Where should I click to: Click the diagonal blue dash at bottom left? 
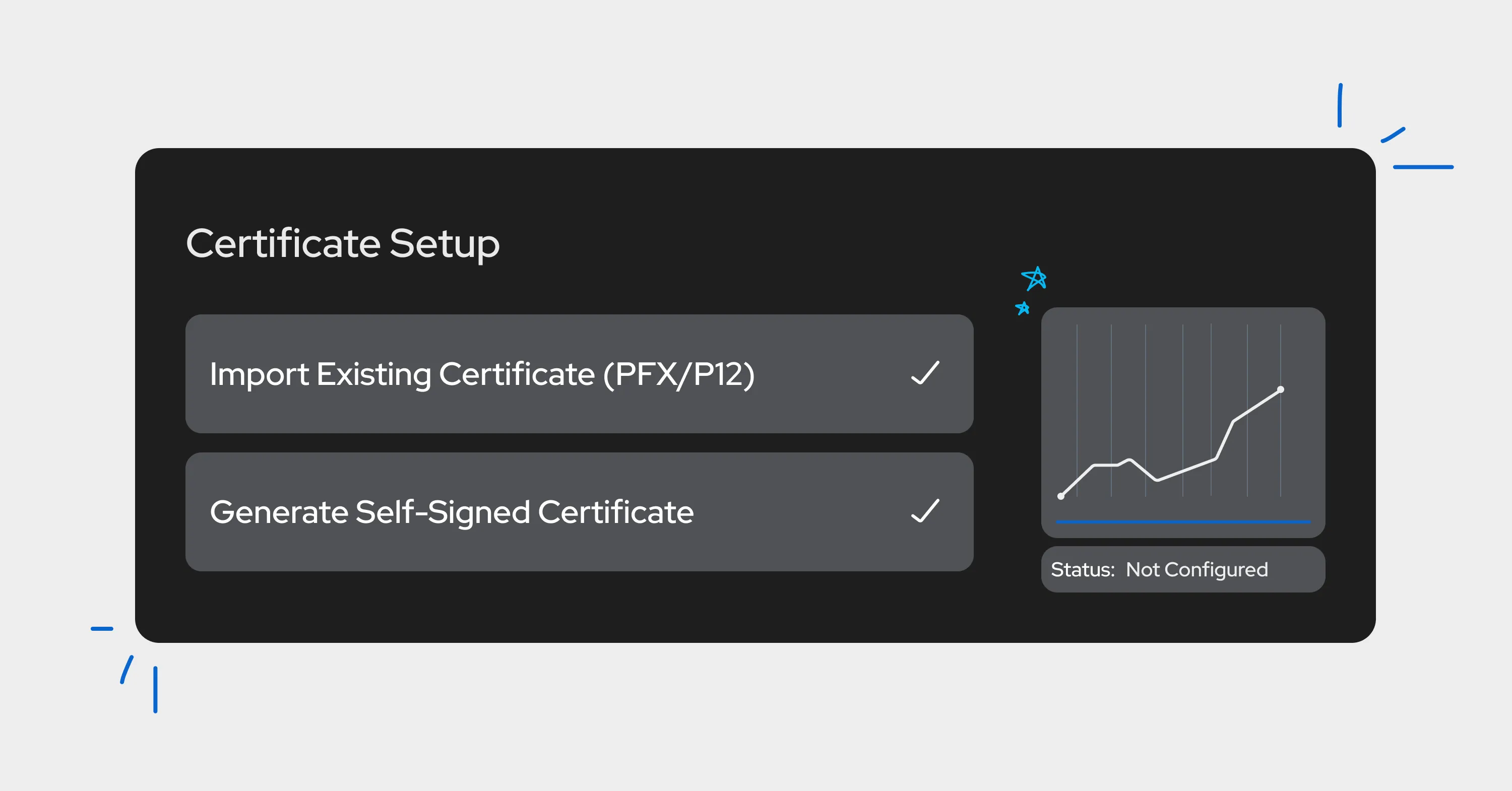coord(127,670)
